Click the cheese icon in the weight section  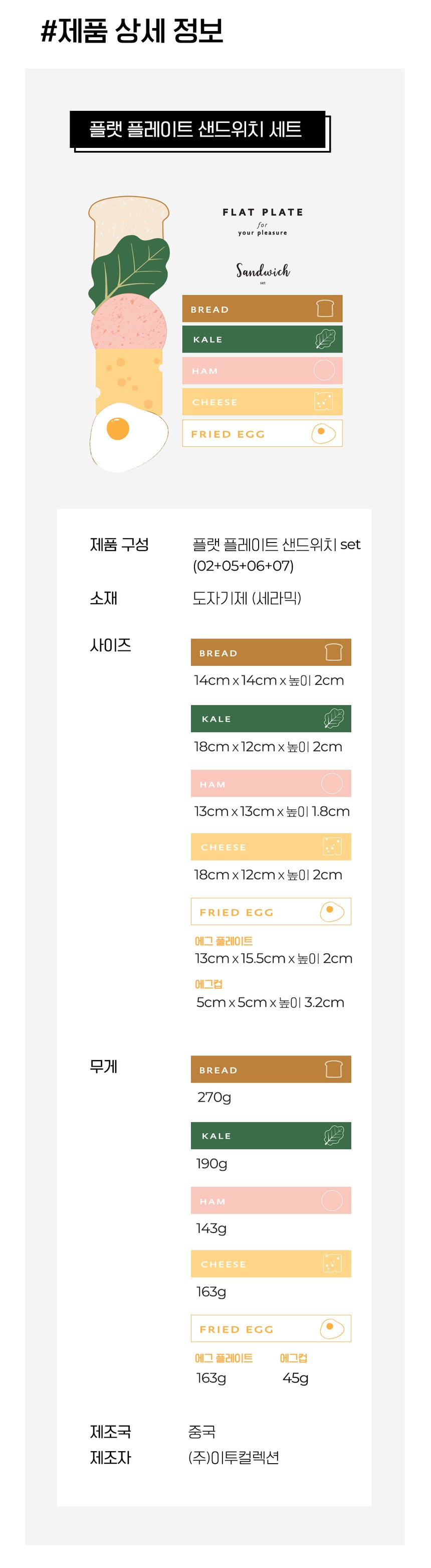[332, 1264]
